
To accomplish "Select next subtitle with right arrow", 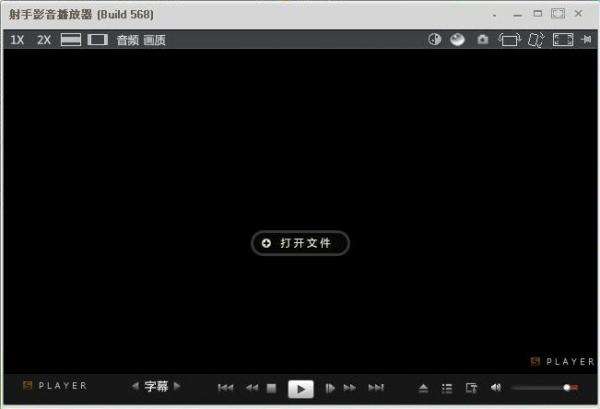I will point(177,386).
